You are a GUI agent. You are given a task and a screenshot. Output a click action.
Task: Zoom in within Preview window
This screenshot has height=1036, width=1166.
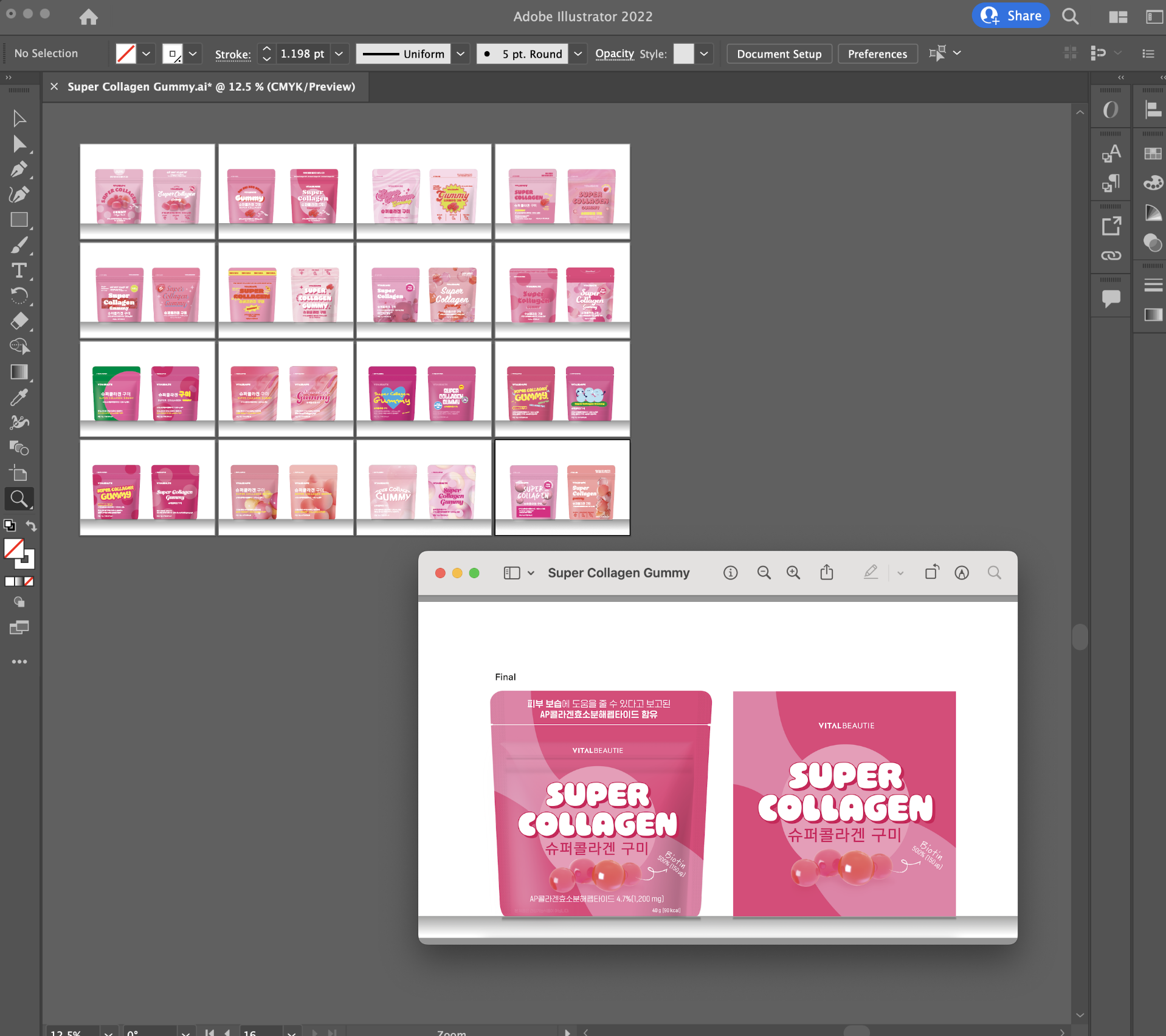pos(793,573)
